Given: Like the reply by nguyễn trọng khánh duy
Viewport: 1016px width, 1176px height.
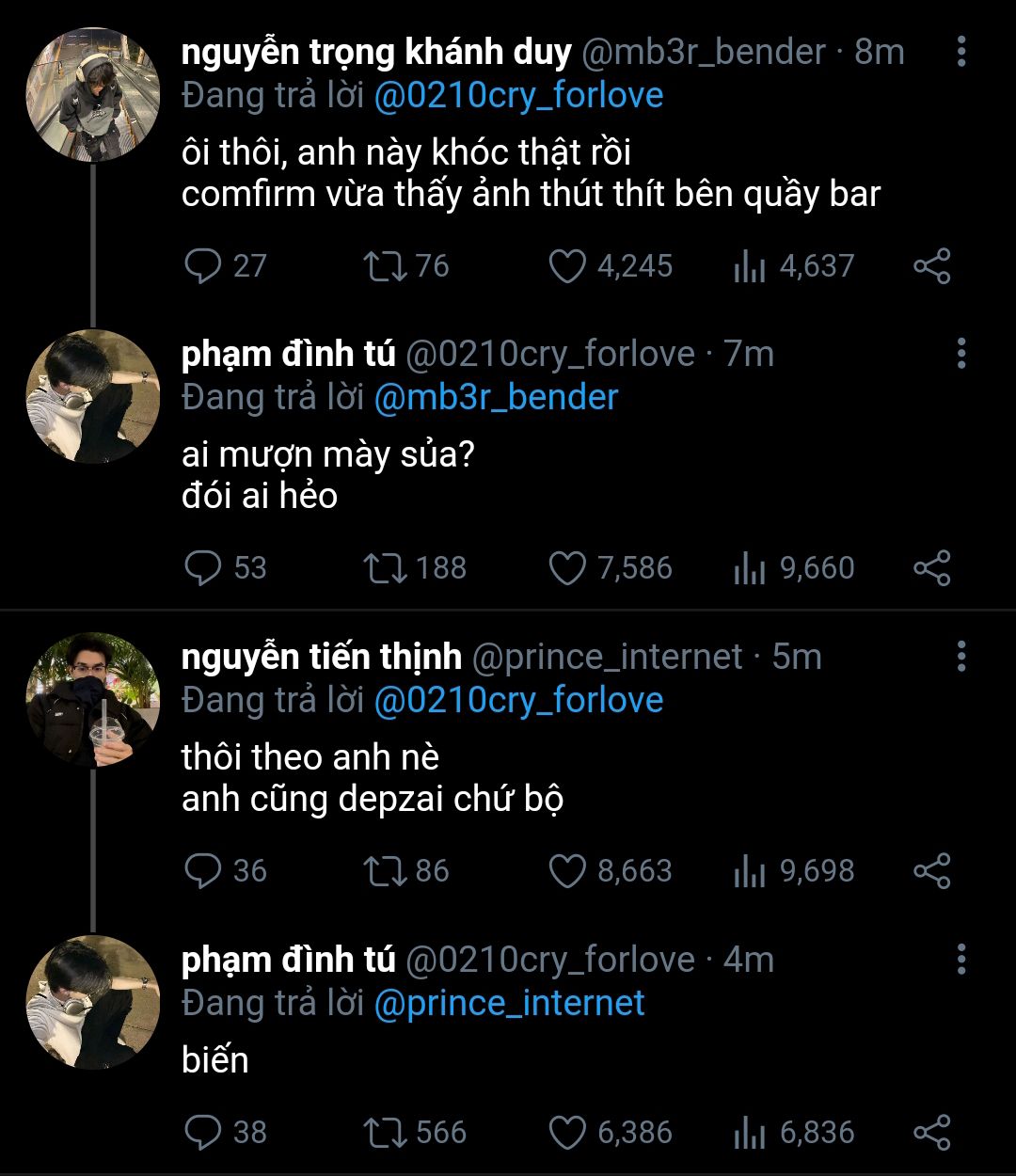Looking at the screenshot, I should (567, 266).
